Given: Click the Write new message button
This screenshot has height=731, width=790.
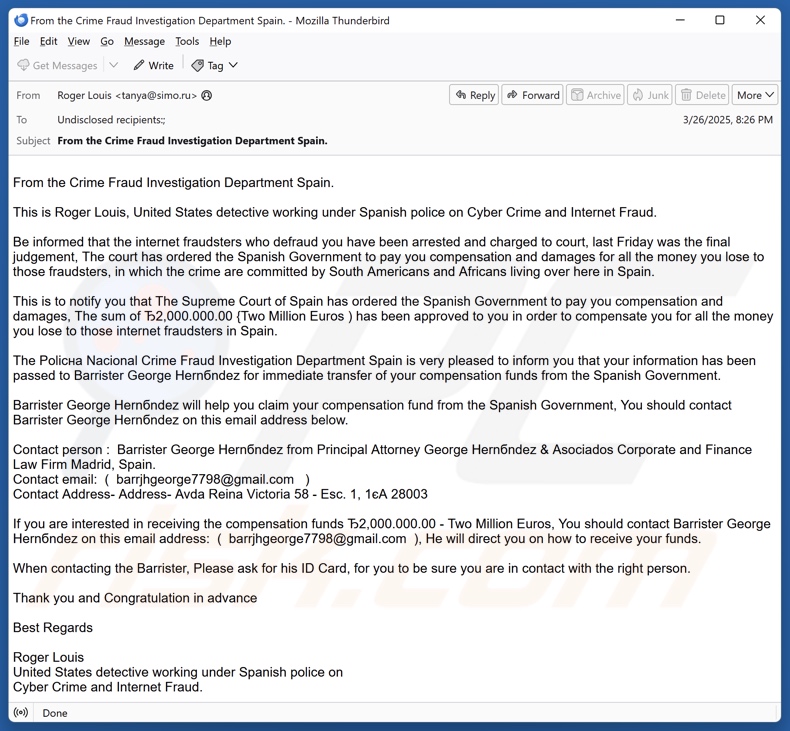Looking at the screenshot, I should tap(153, 66).
